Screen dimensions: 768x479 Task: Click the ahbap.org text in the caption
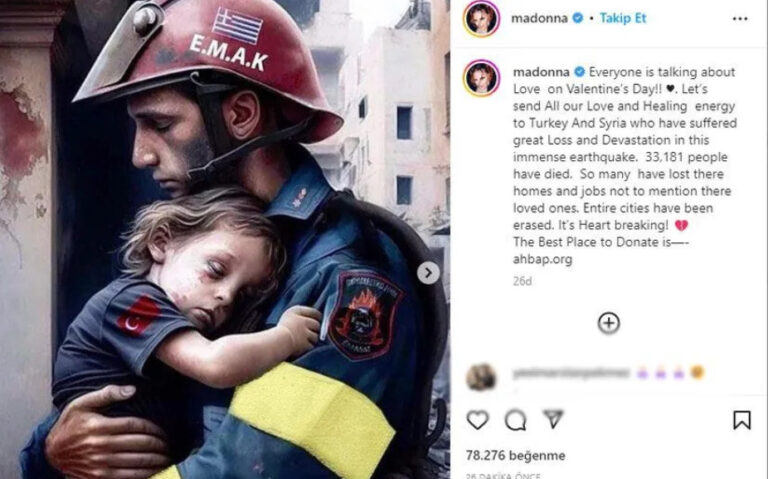[542, 259]
